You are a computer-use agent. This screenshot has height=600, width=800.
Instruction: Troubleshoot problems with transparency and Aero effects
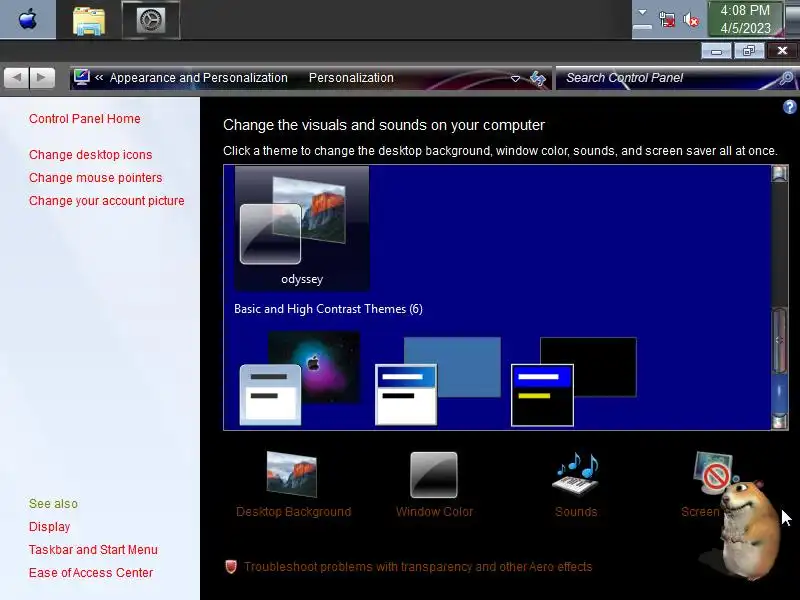[x=418, y=567]
